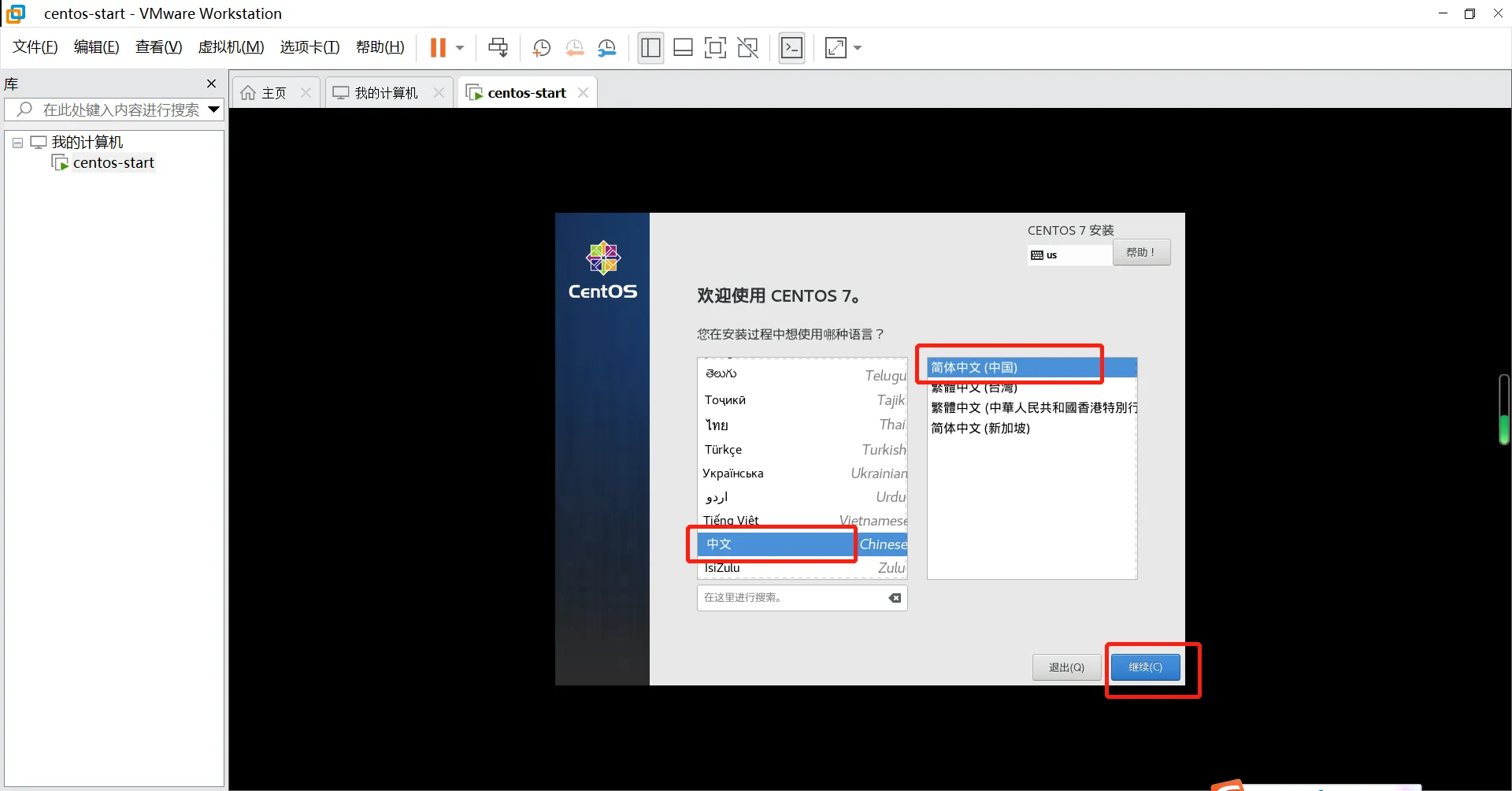This screenshot has height=791, width=1512.
Task: Click the 帮助! button in installer
Action: (1141, 253)
